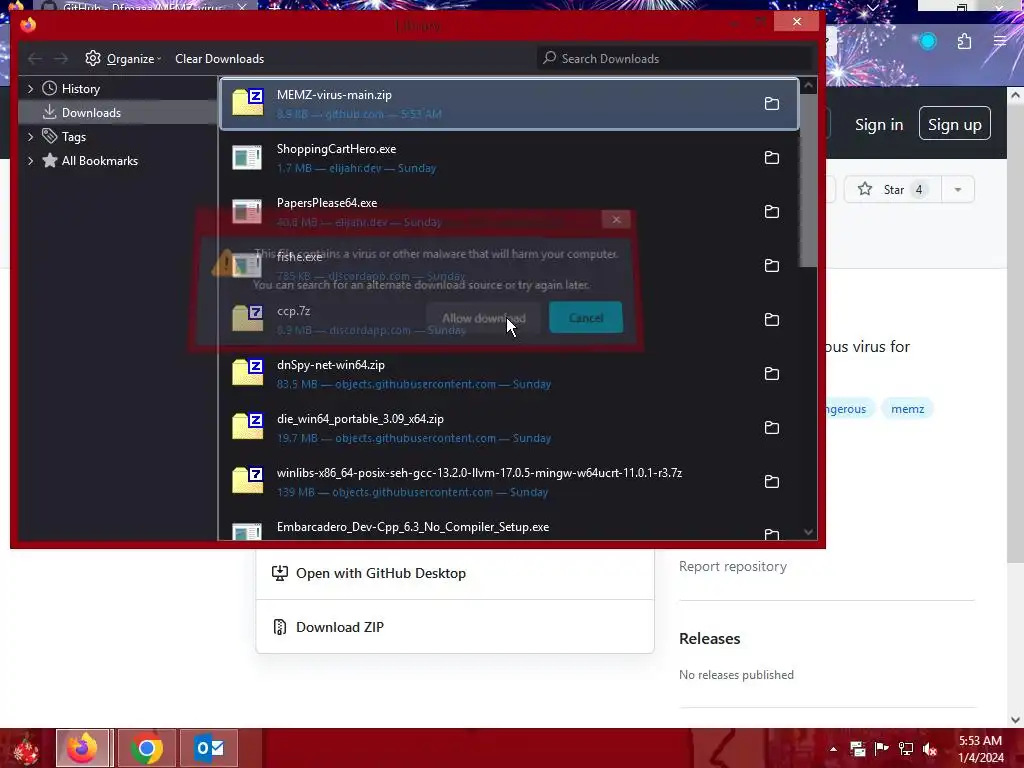Click Open with GitHub Desktop

click(455, 573)
